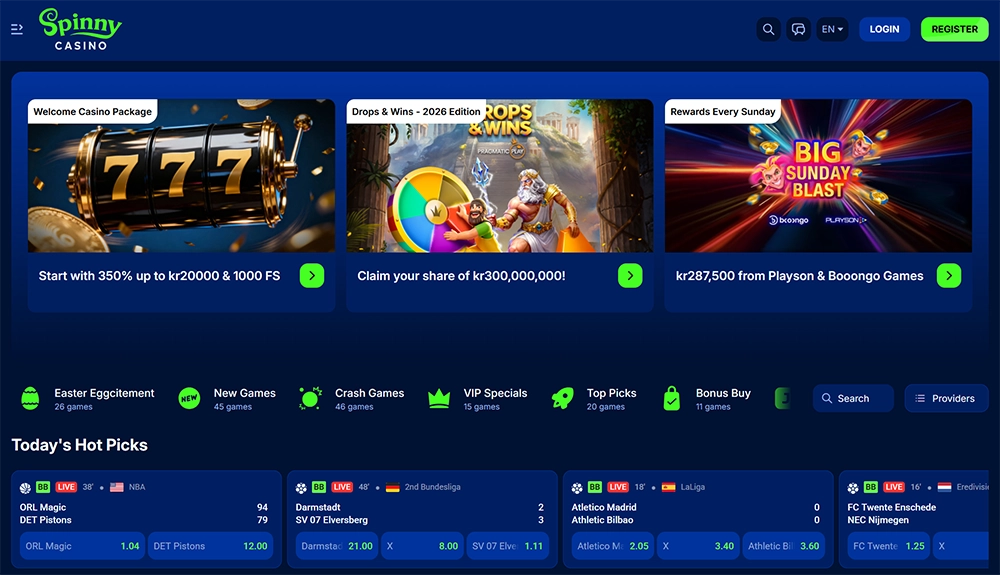The image size is (1000, 575).
Task: Click BB badge on NBA match card
Action: [x=43, y=487]
